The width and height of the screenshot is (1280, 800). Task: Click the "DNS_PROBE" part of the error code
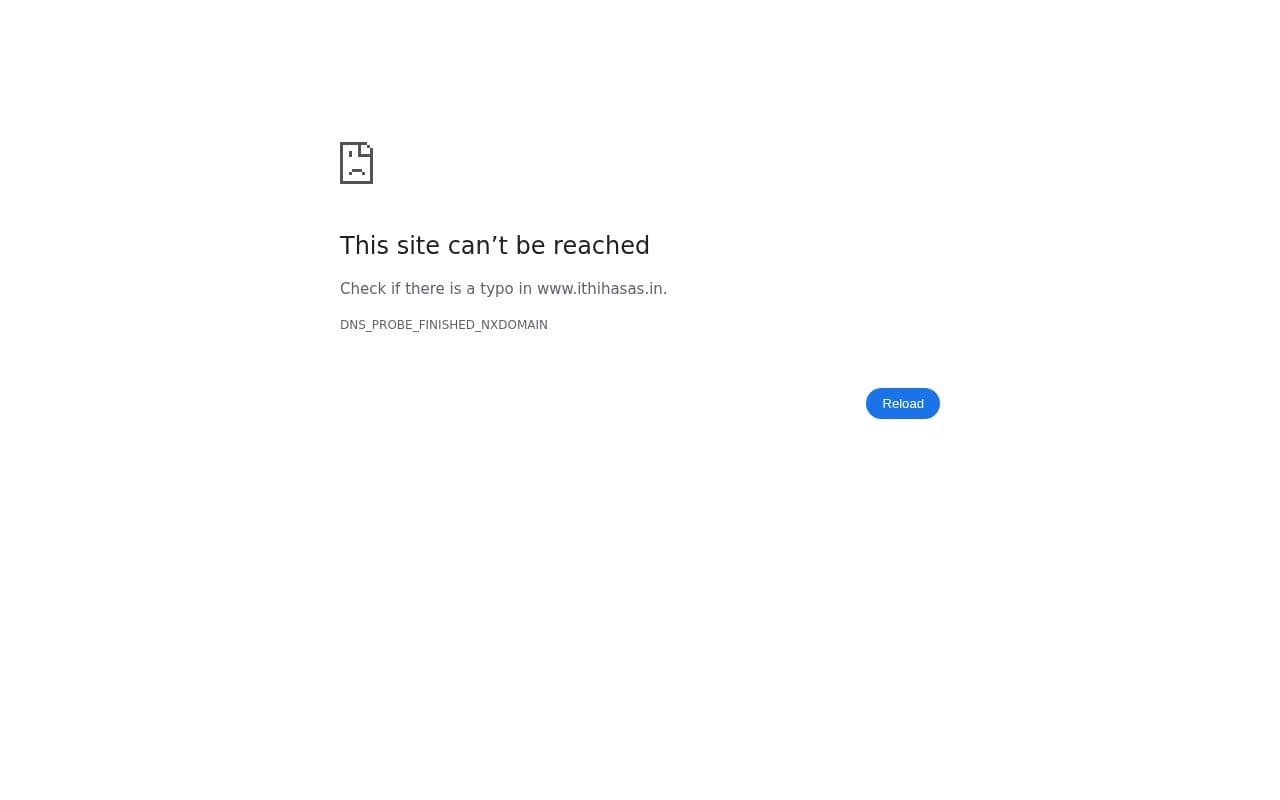377,325
